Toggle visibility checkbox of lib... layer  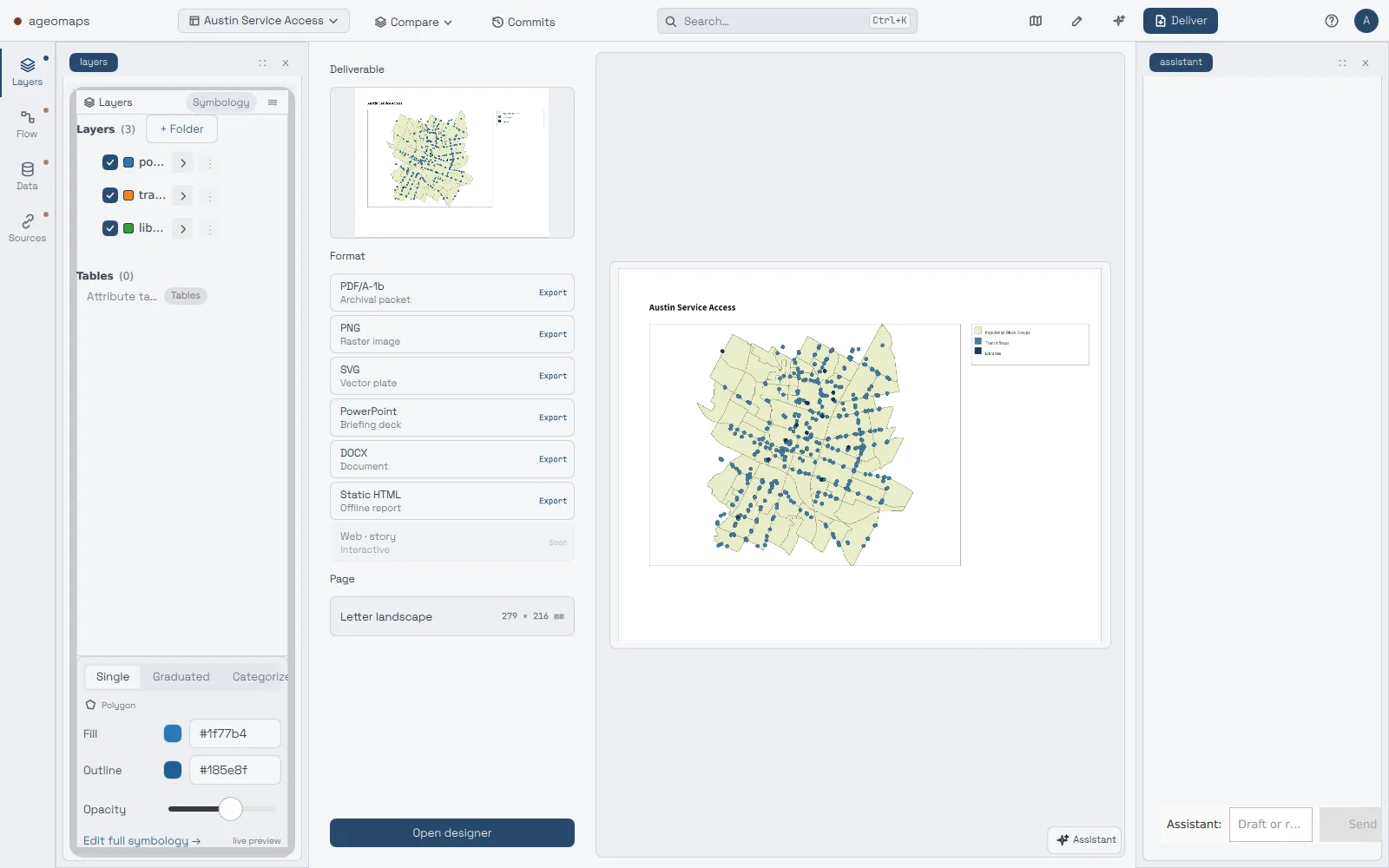tap(110, 228)
